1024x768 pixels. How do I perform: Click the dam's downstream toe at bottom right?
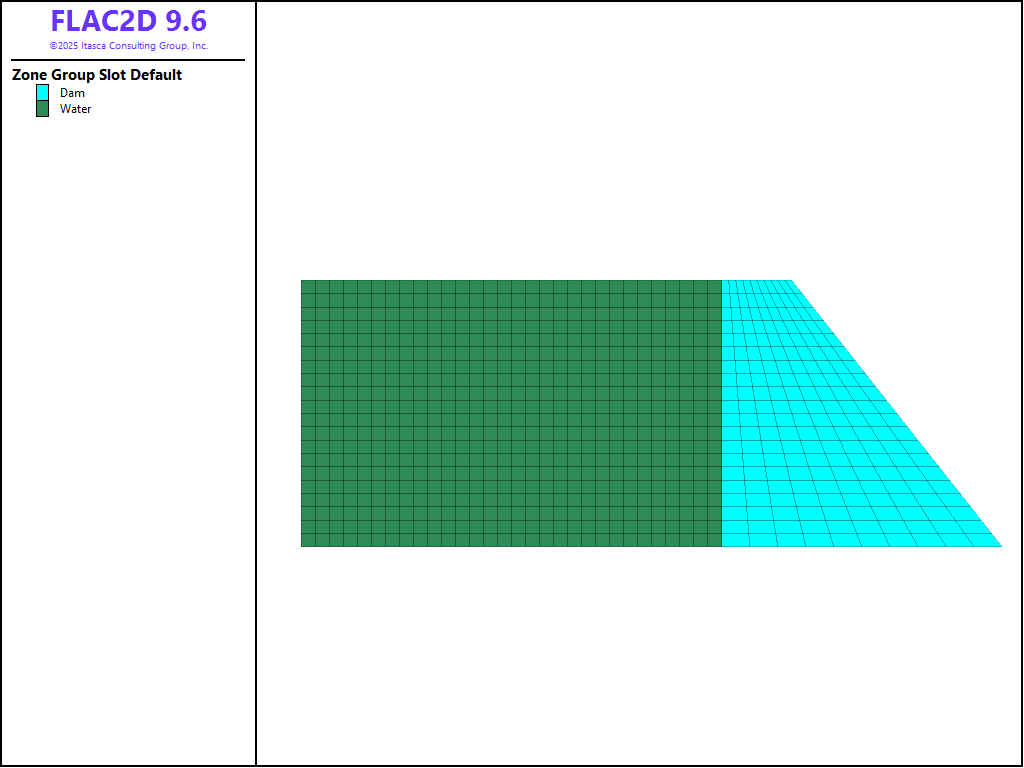1000,546
